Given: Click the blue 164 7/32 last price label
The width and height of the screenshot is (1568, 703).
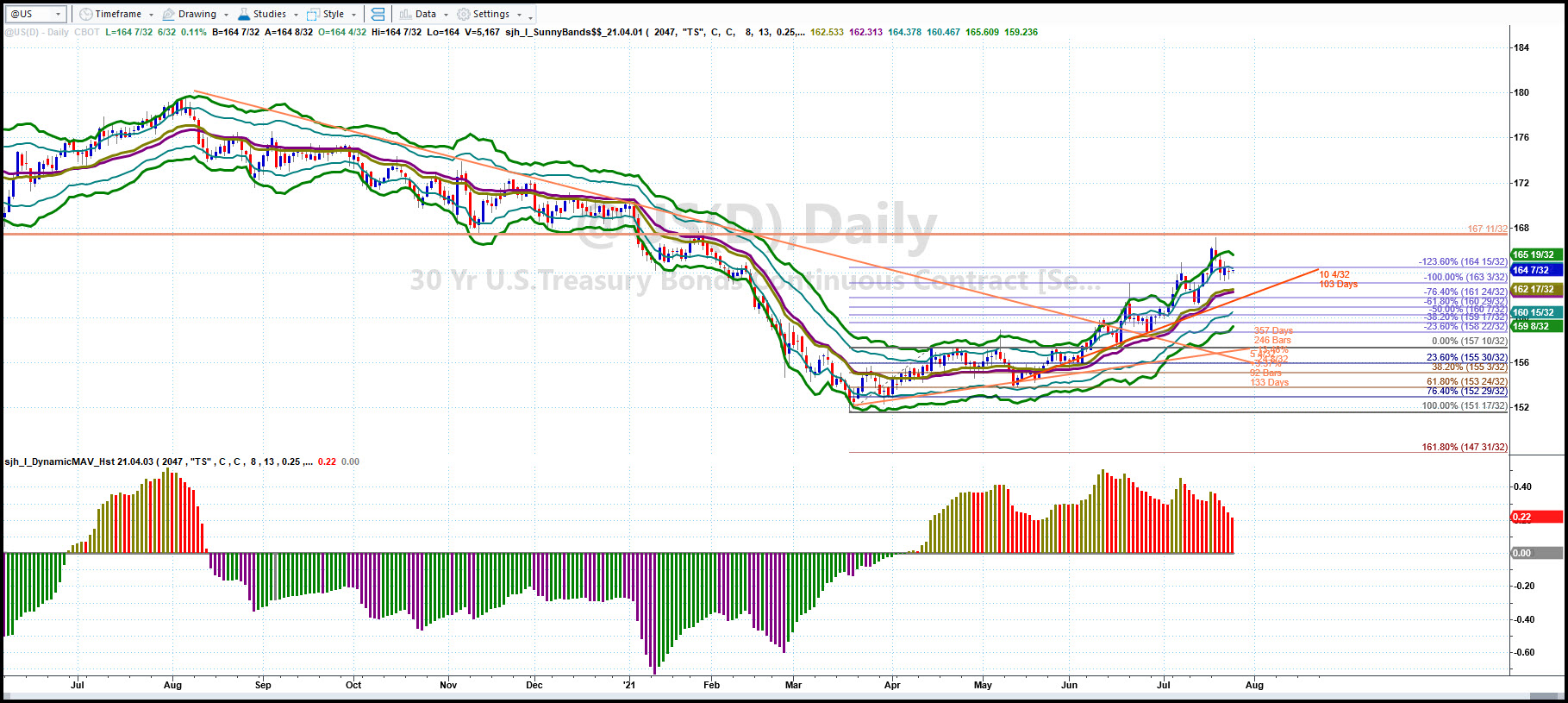Looking at the screenshot, I should click(1537, 270).
